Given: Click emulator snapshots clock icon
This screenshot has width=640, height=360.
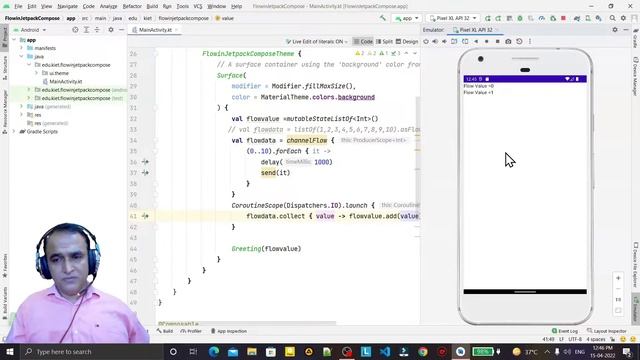Looking at the screenshot, I should tap(519, 41).
